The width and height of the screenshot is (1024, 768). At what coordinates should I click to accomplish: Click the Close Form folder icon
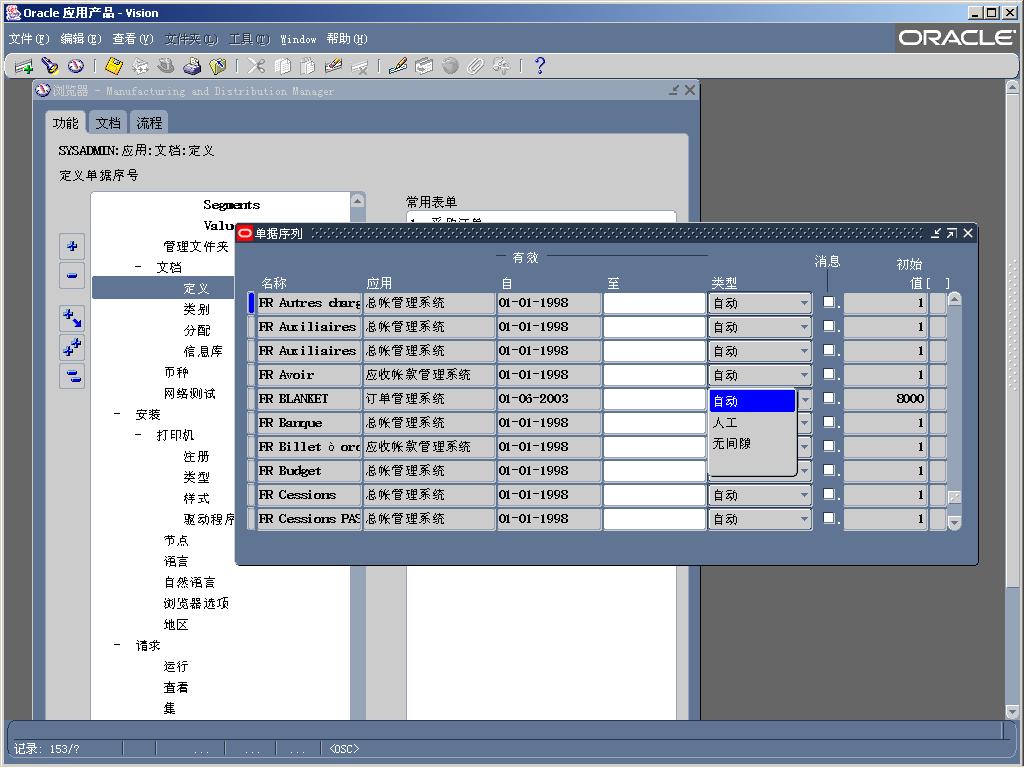[217, 66]
